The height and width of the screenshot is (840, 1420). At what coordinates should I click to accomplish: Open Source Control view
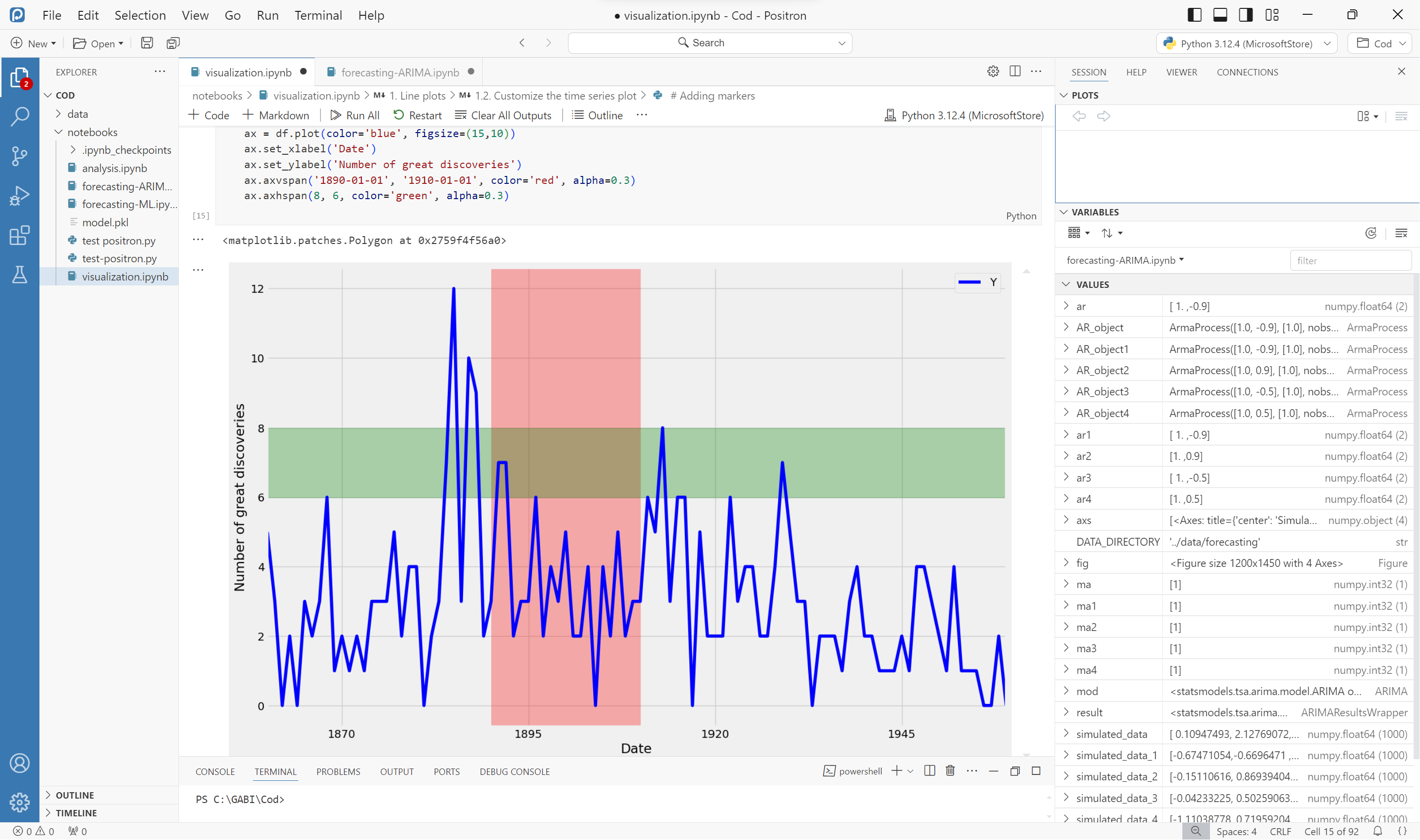point(20,156)
